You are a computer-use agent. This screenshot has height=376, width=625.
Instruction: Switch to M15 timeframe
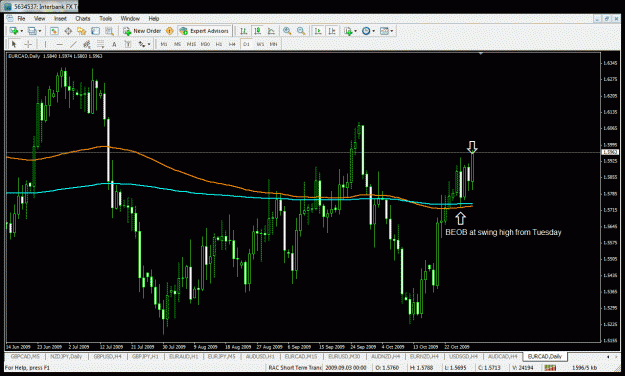point(191,44)
